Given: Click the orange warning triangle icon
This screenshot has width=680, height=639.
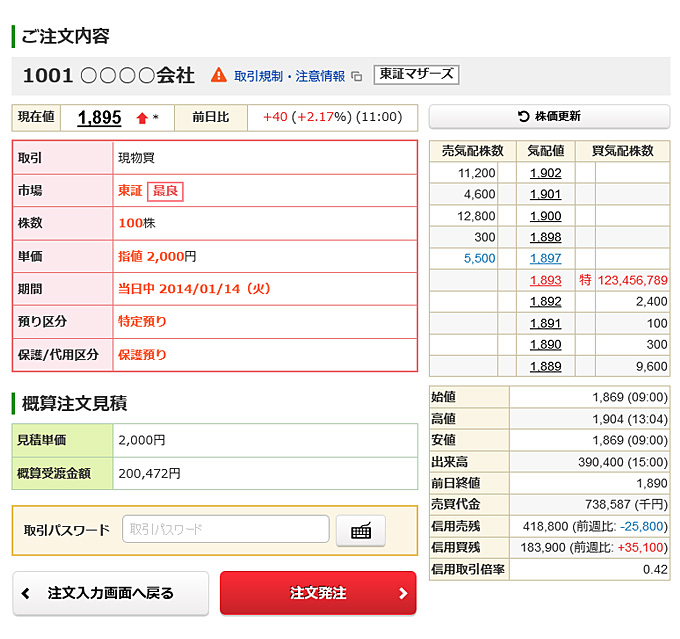Looking at the screenshot, I should [219, 75].
